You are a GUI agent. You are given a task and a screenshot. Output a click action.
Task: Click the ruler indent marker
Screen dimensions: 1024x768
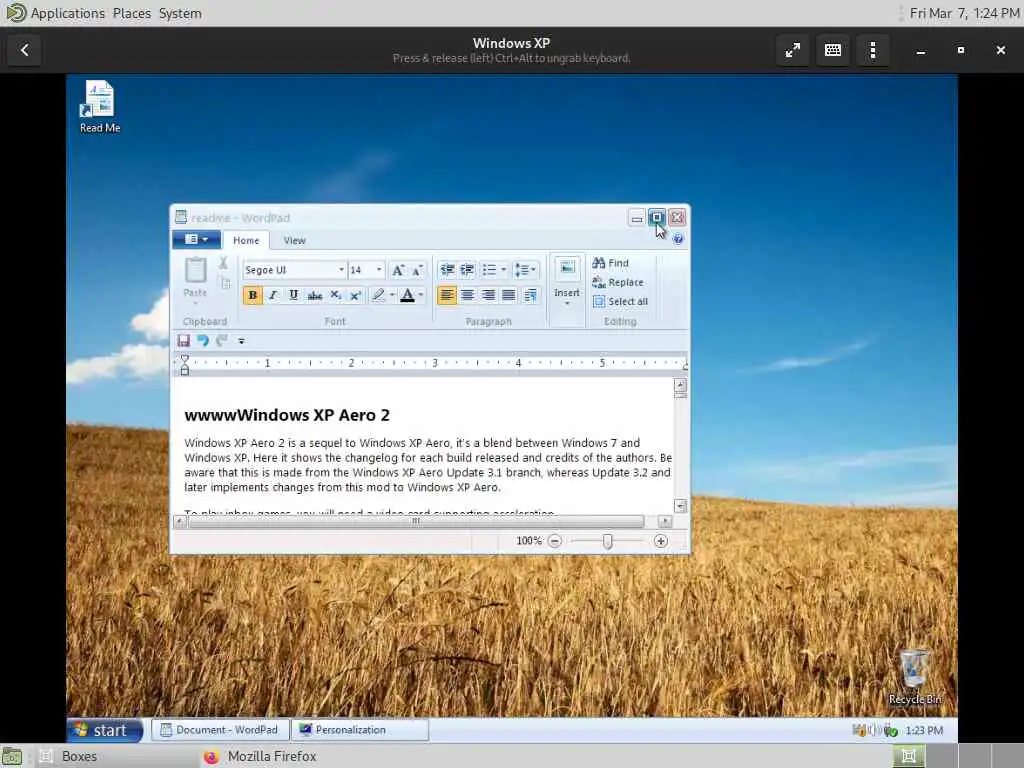pos(185,365)
